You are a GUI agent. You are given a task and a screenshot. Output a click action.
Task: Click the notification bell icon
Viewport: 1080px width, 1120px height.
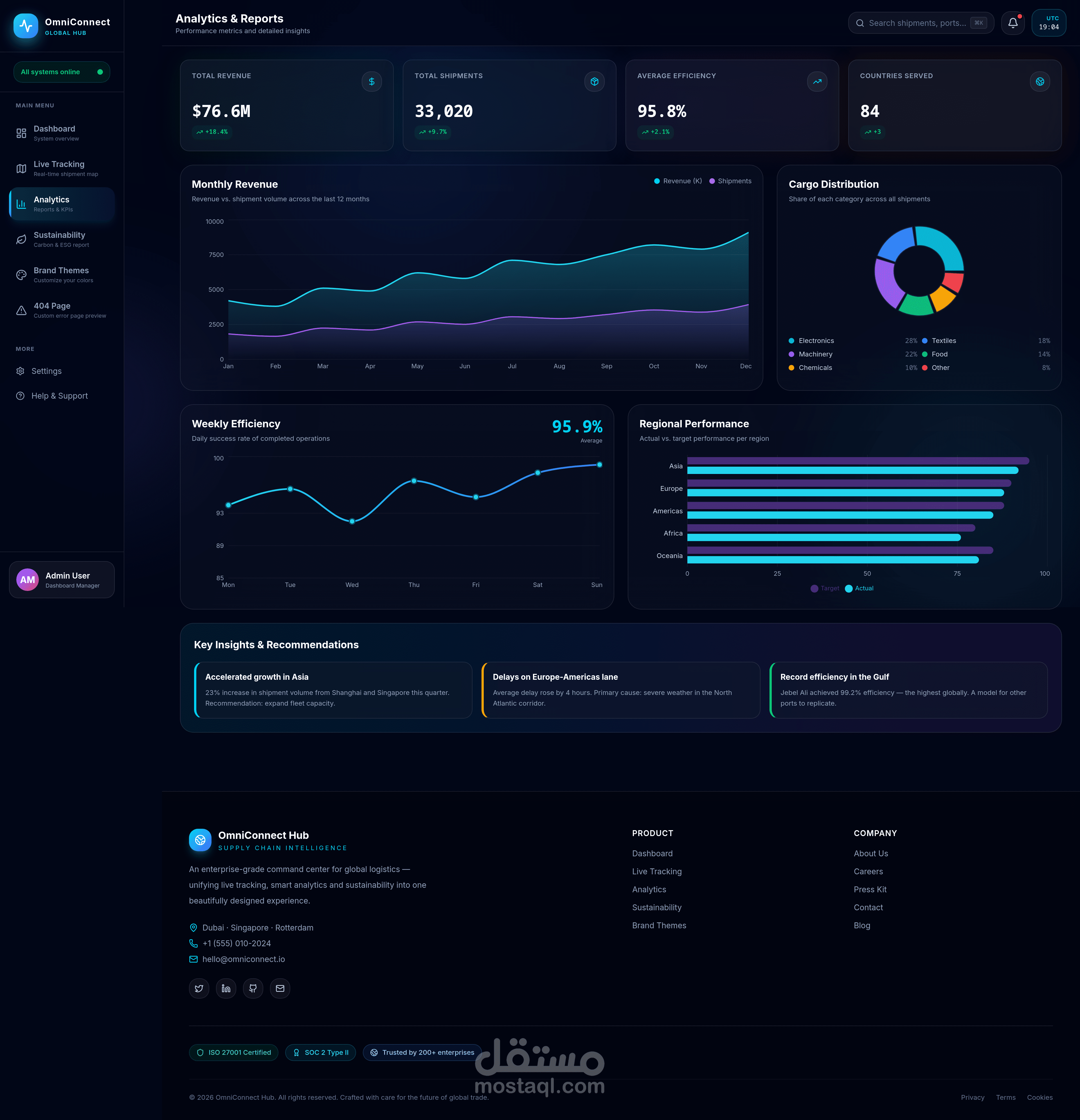click(1012, 23)
